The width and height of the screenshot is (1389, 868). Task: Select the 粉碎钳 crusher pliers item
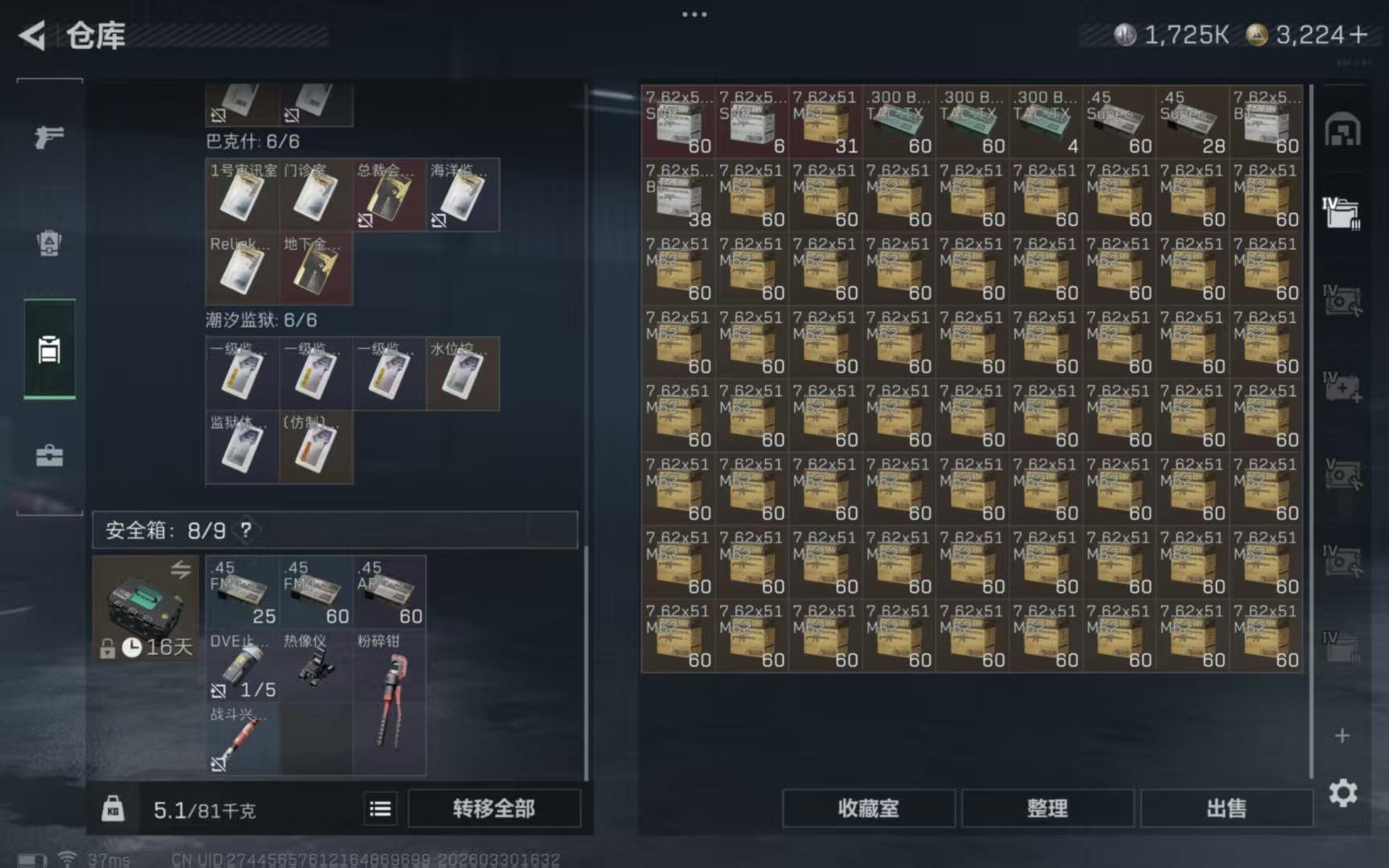tap(389, 702)
